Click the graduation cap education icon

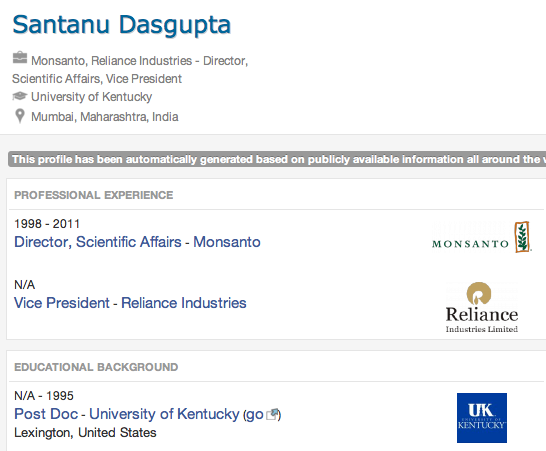click(20, 96)
